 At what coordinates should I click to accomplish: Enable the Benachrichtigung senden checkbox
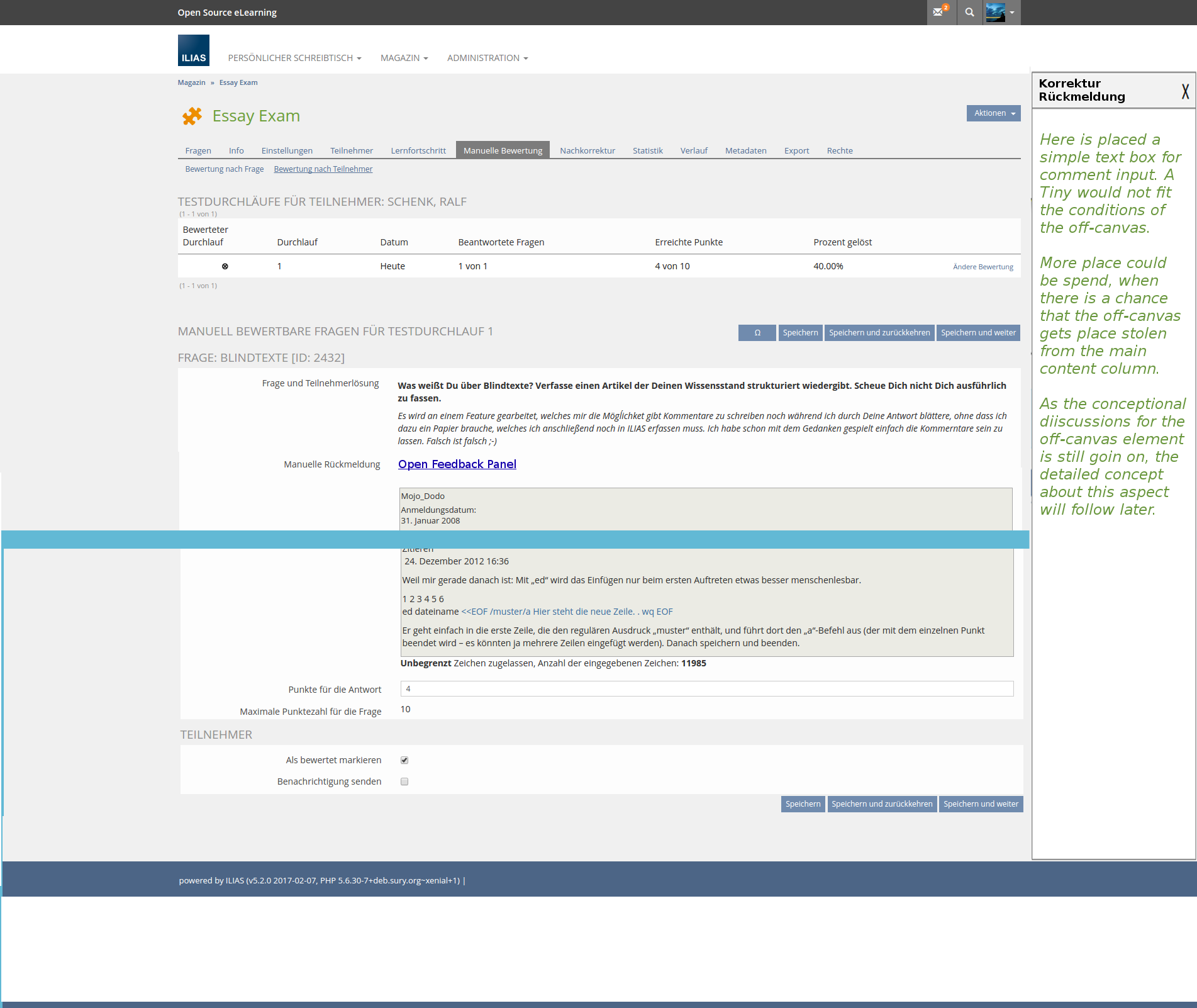click(x=404, y=781)
